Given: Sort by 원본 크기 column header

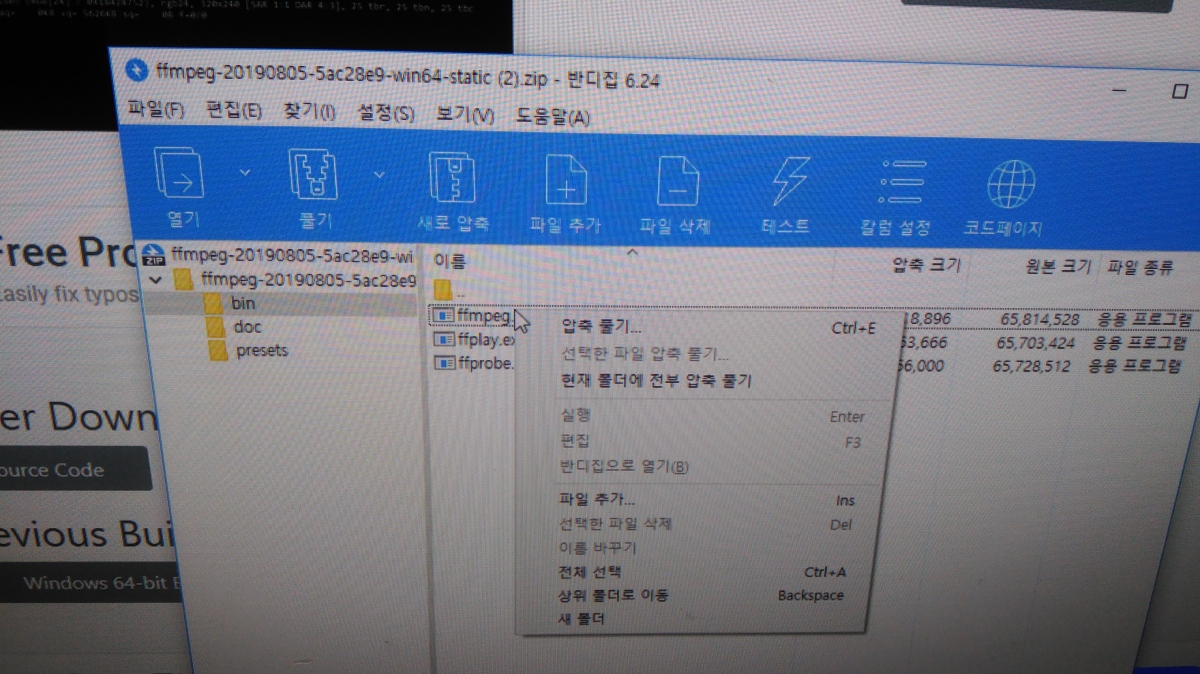Looking at the screenshot, I should tap(1057, 268).
